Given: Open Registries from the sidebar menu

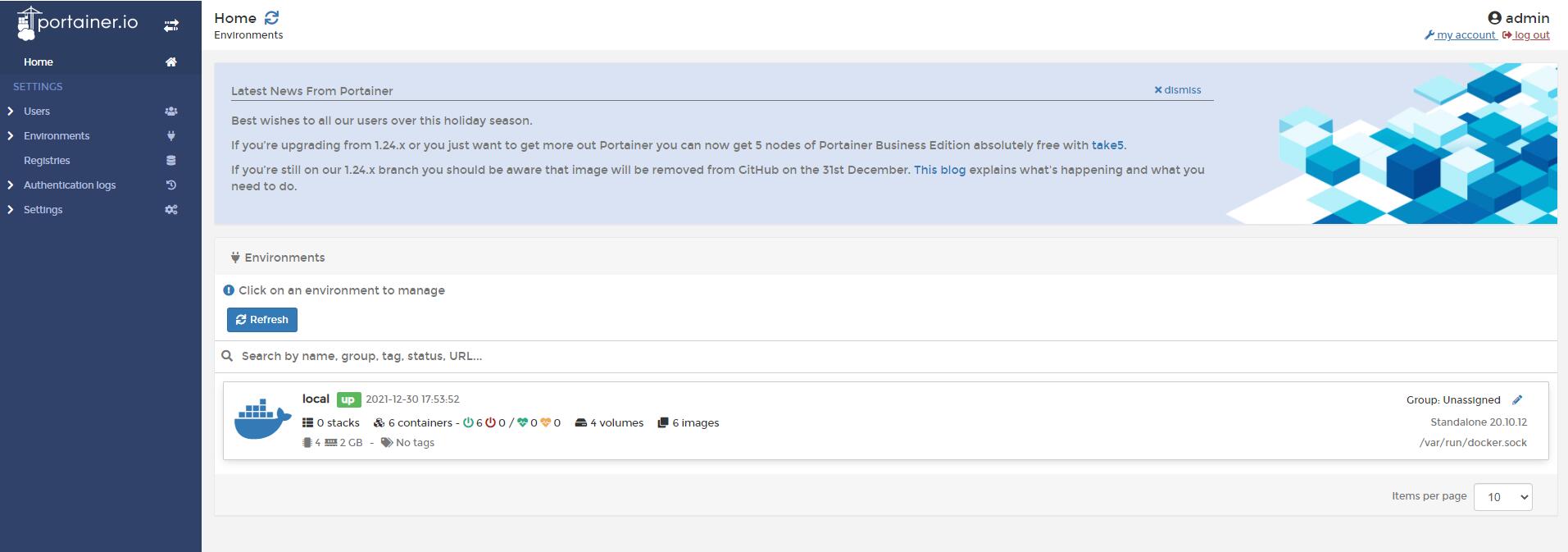Looking at the screenshot, I should (47, 161).
